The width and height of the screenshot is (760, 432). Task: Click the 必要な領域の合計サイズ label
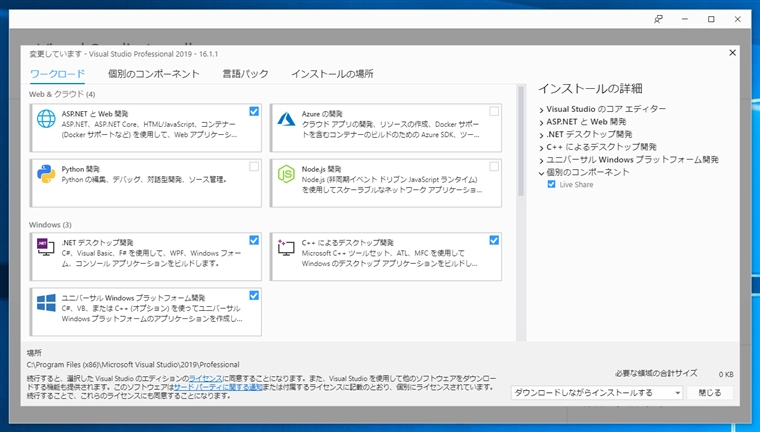coord(656,373)
